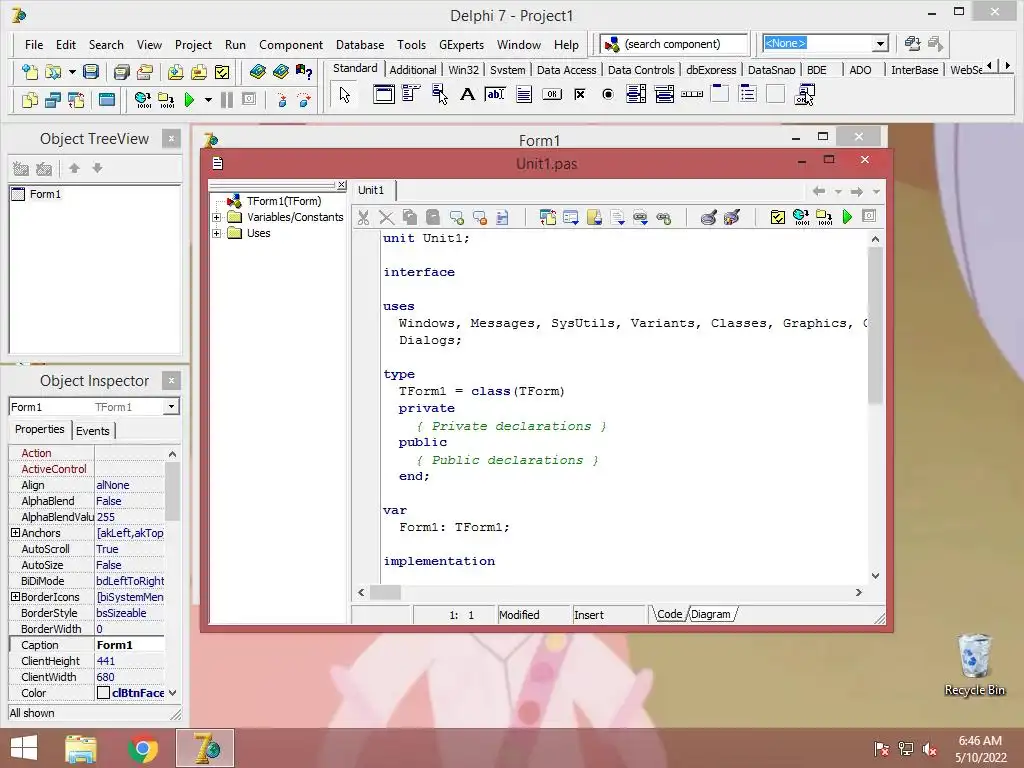
Task: Click the Save All icon in main toolbar
Action: tap(121, 71)
